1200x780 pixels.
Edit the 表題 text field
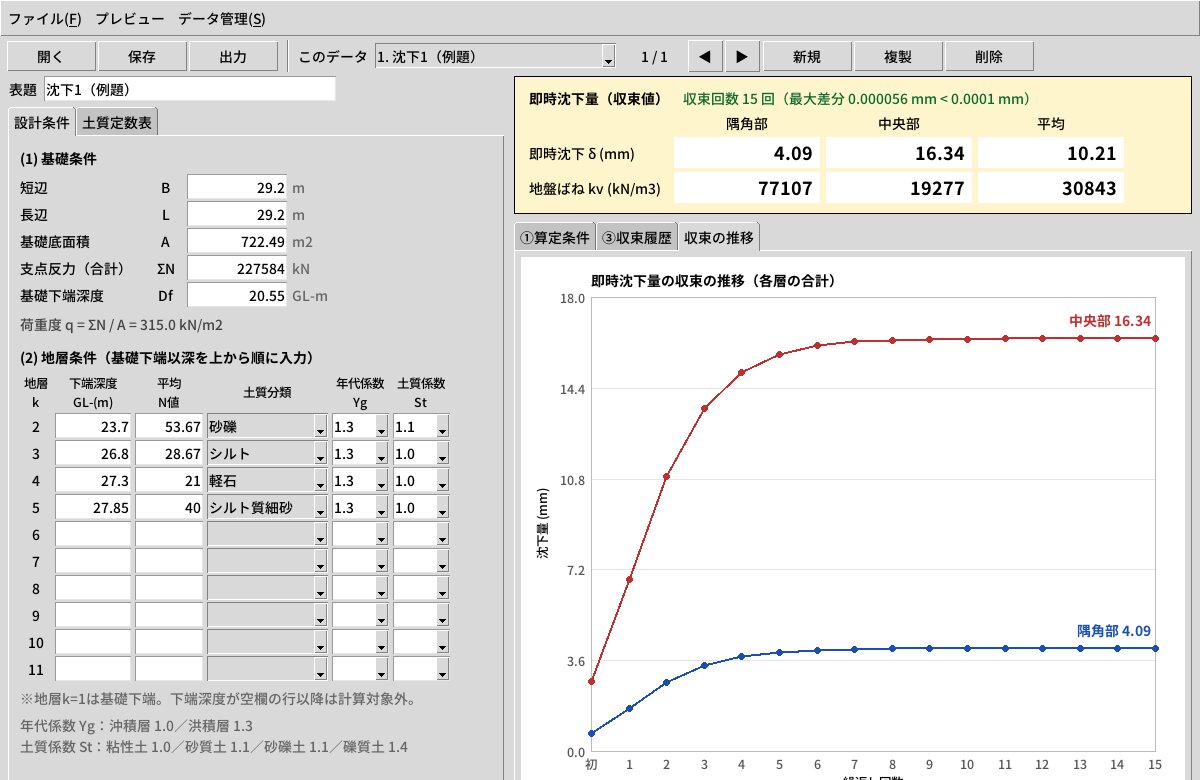[189, 89]
